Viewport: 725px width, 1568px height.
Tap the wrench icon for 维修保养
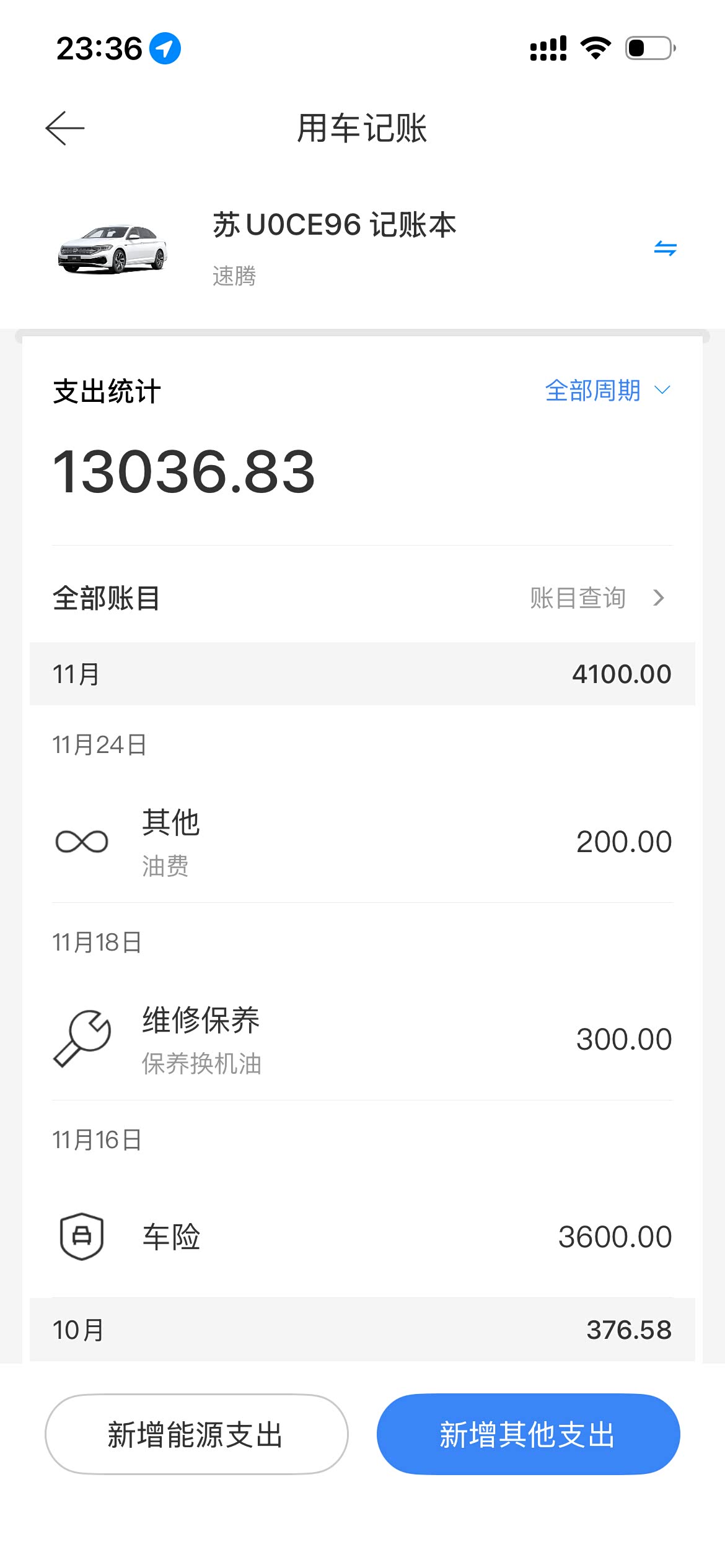click(x=82, y=1039)
